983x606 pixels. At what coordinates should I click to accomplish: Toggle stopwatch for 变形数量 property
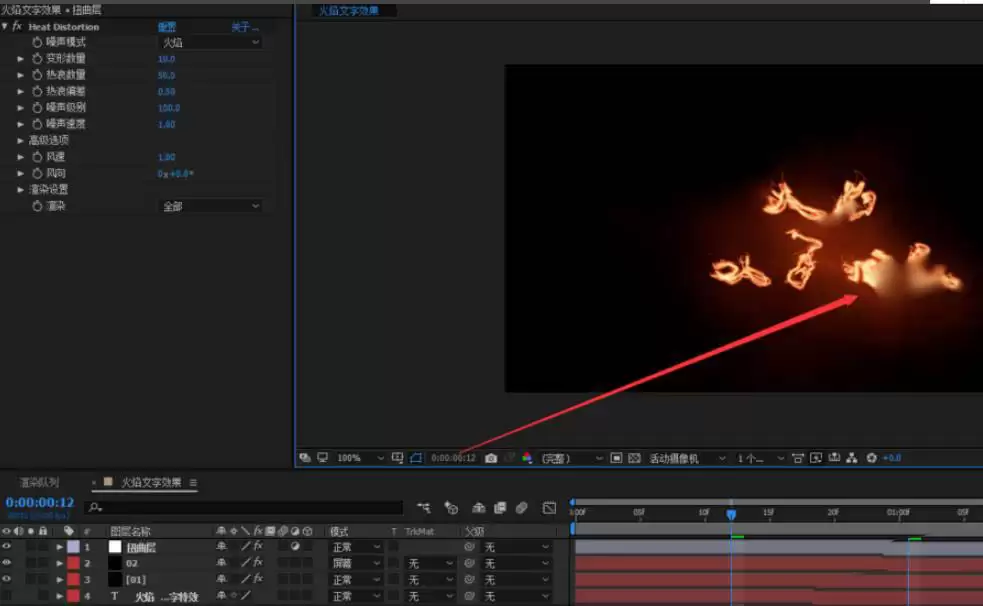37,58
